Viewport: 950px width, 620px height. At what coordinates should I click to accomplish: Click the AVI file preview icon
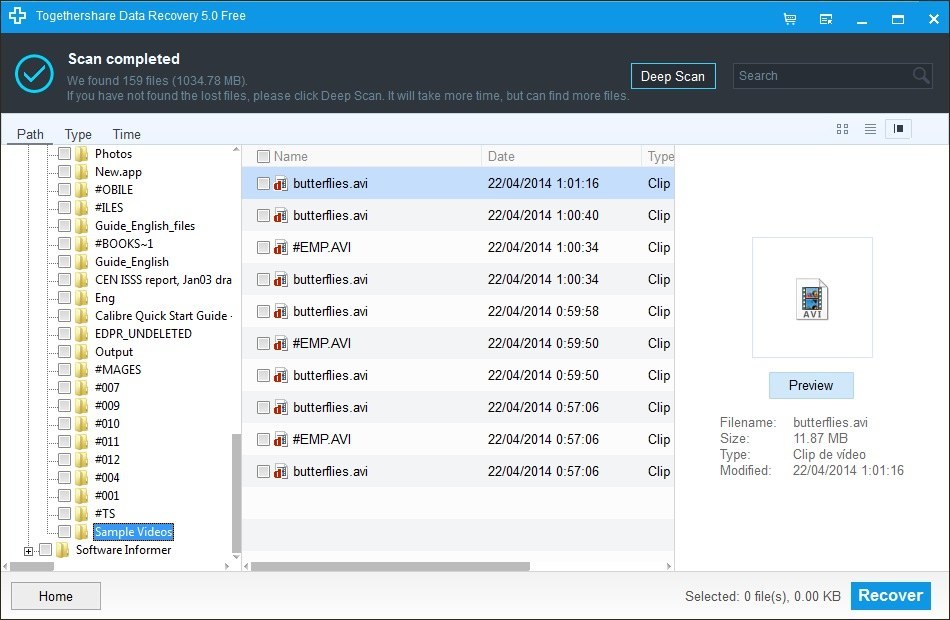tap(812, 297)
